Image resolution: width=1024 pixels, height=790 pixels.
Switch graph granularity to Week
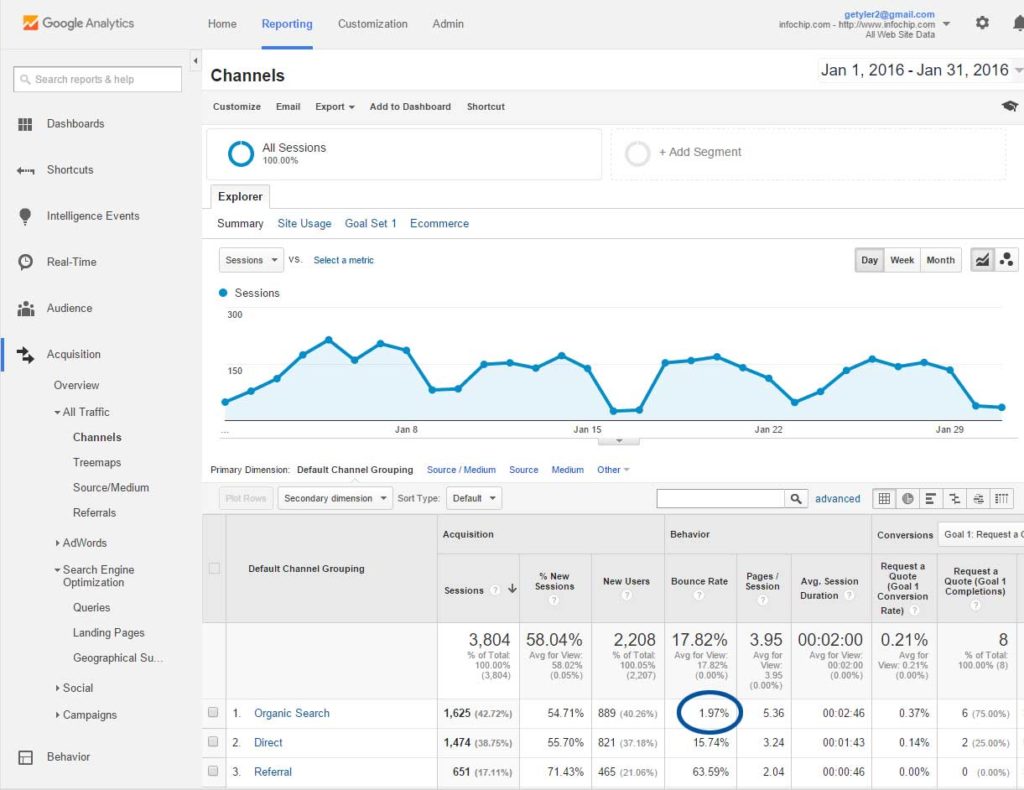click(x=901, y=259)
